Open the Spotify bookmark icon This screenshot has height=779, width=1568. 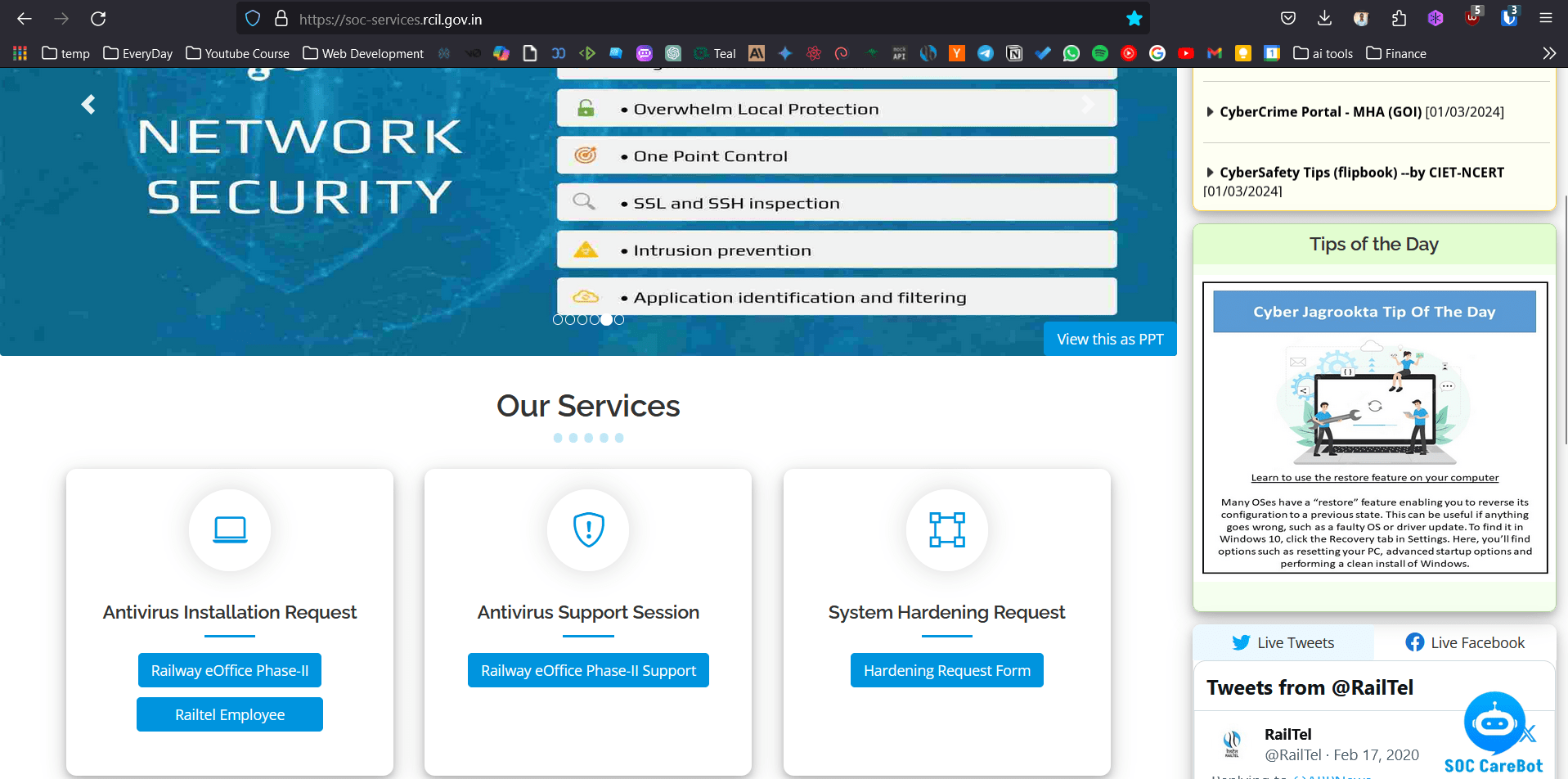point(1100,54)
